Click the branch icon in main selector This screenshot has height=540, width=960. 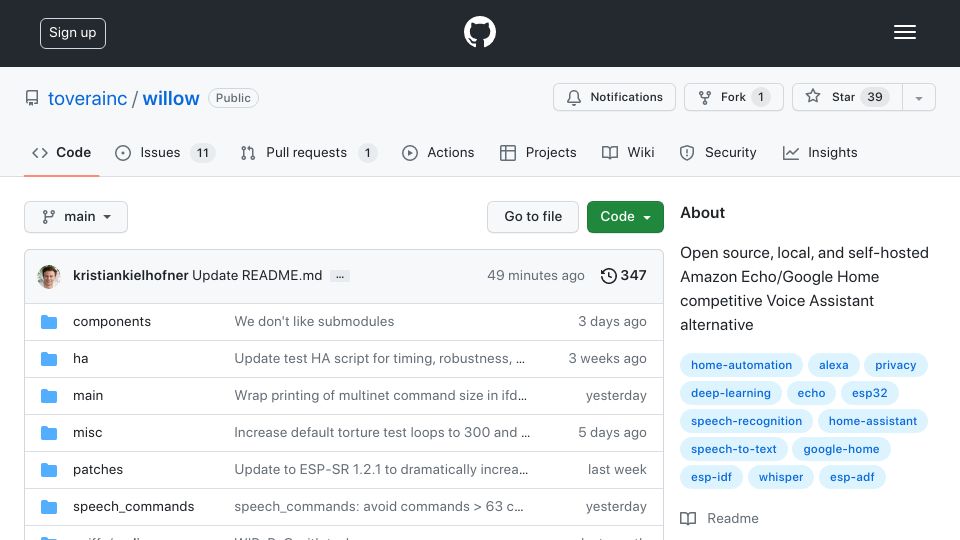pyautogui.click(x=48, y=217)
